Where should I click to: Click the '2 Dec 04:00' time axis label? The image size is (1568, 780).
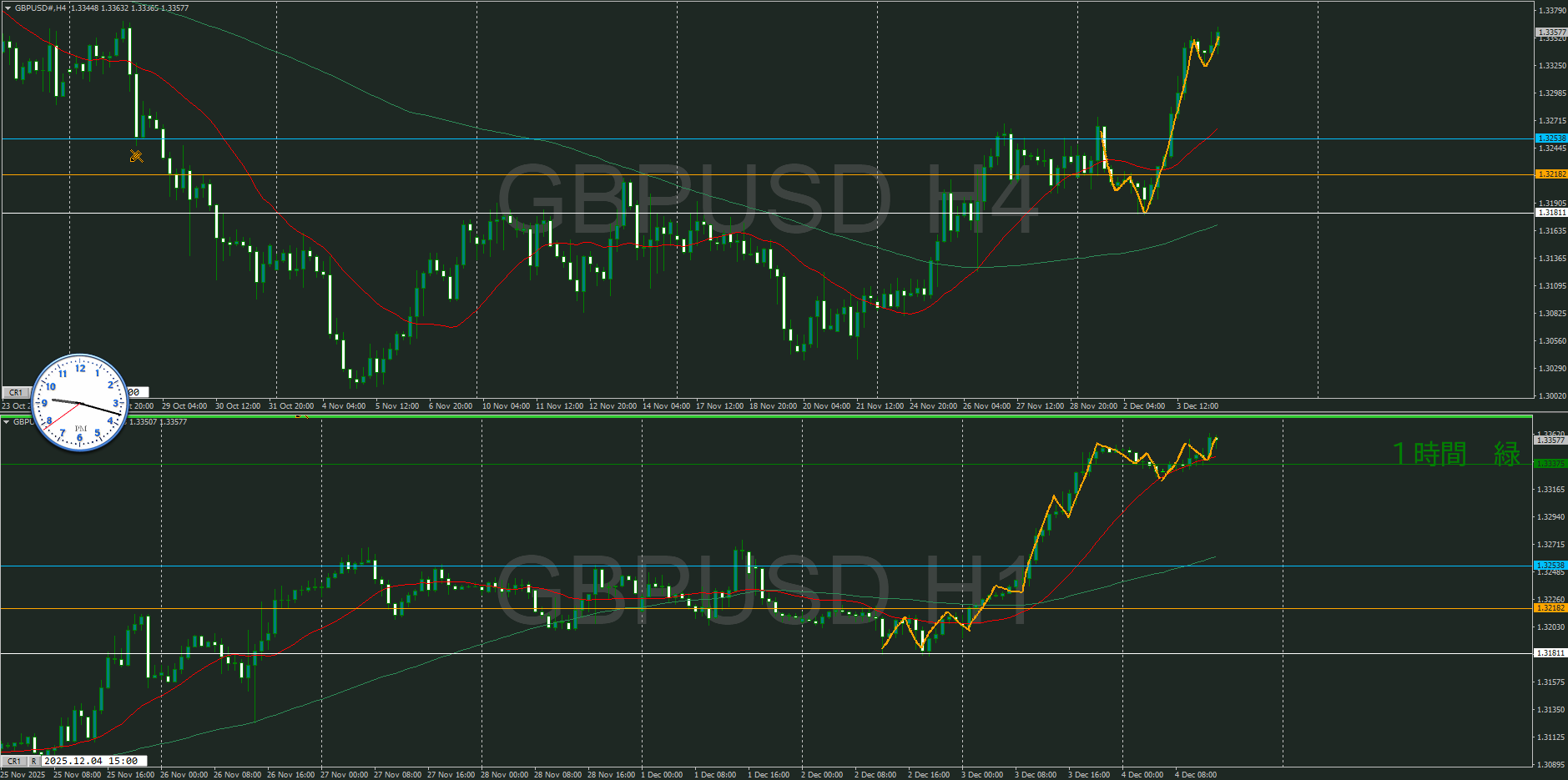[1144, 406]
